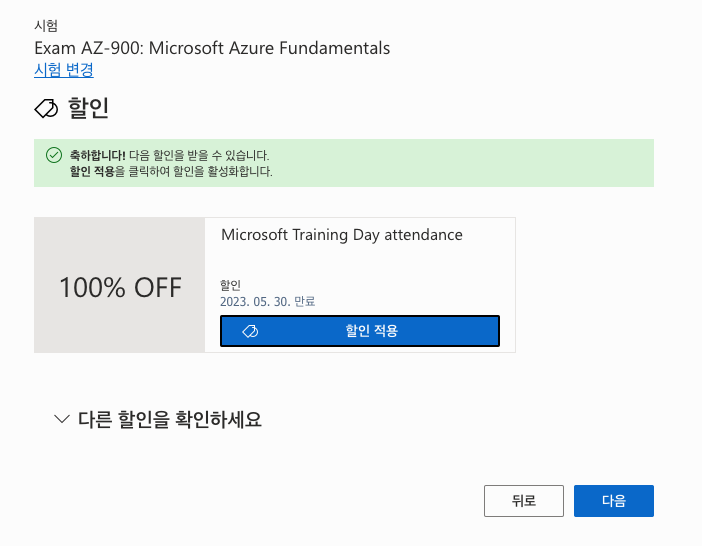Click the tag icon inside 할인 적용 button
Screen dimensions: 702x546
[250, 331]
